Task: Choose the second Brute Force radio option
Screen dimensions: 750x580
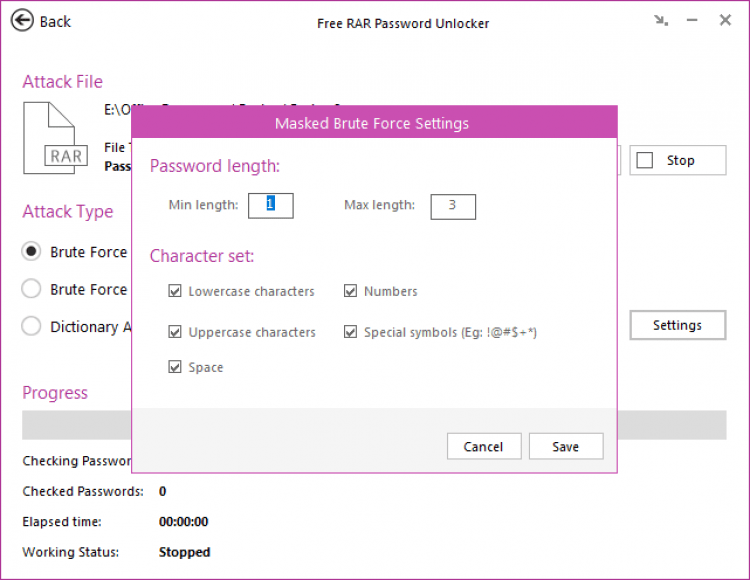Action: 32,289
